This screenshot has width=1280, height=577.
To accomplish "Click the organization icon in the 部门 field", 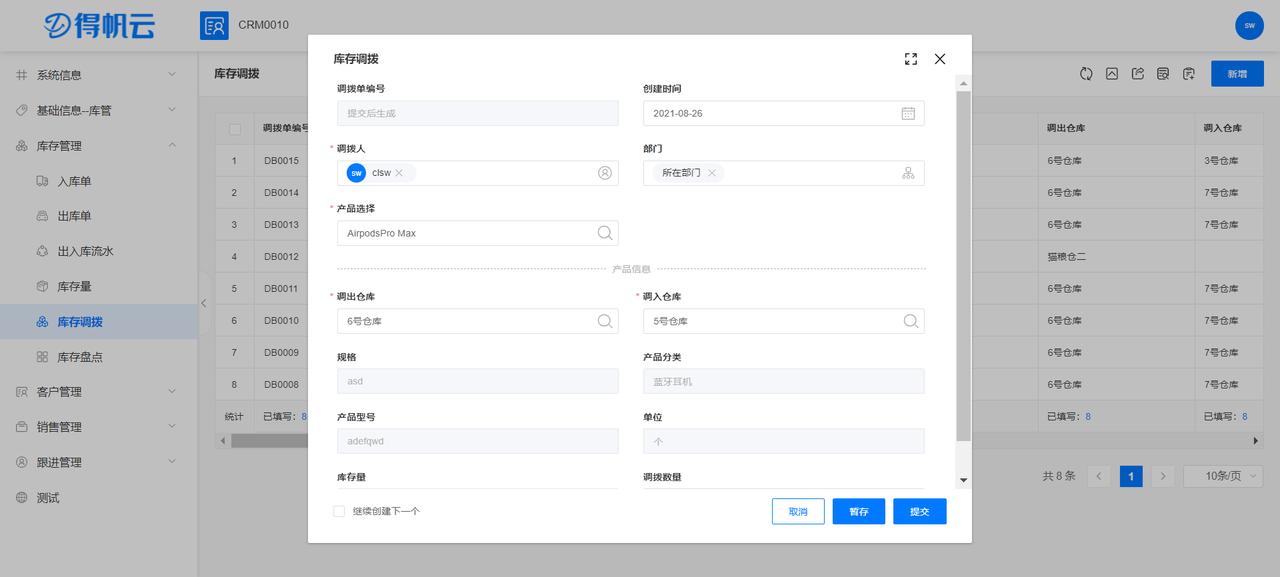I will click(908, 172).
